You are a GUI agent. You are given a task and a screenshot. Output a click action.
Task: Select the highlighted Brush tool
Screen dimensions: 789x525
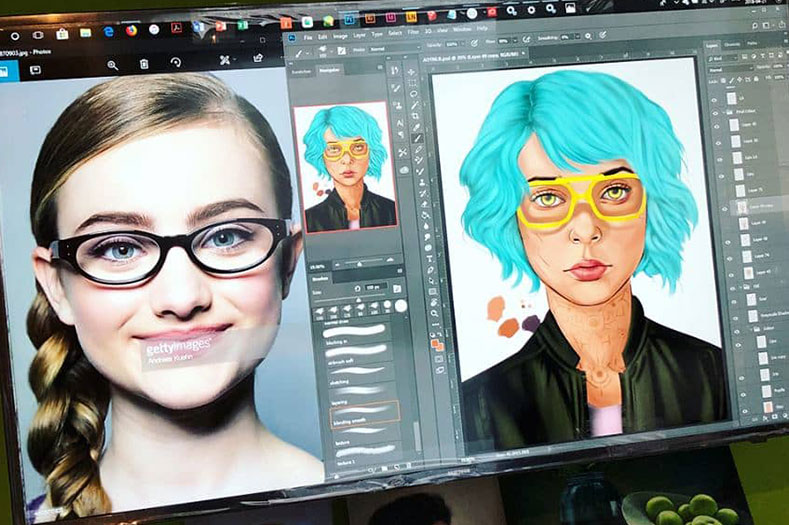tap(417, 138)
